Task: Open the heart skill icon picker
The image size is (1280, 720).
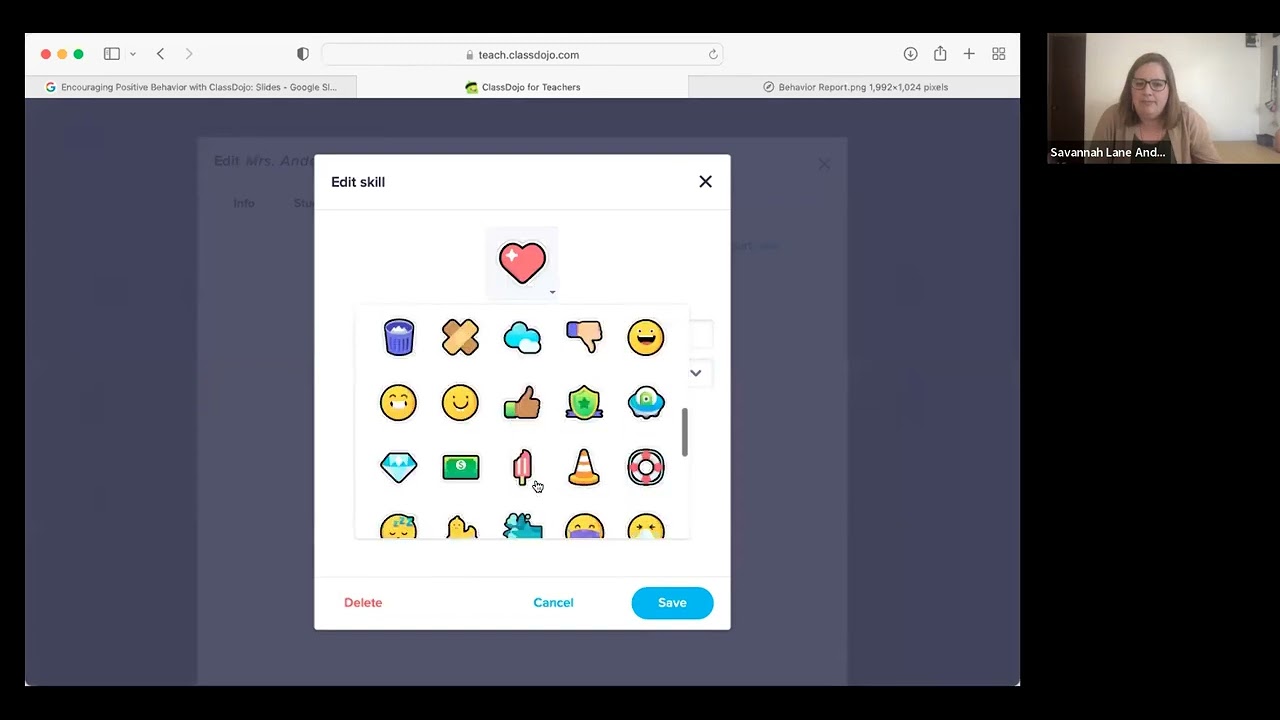Action: click(522, 263)
